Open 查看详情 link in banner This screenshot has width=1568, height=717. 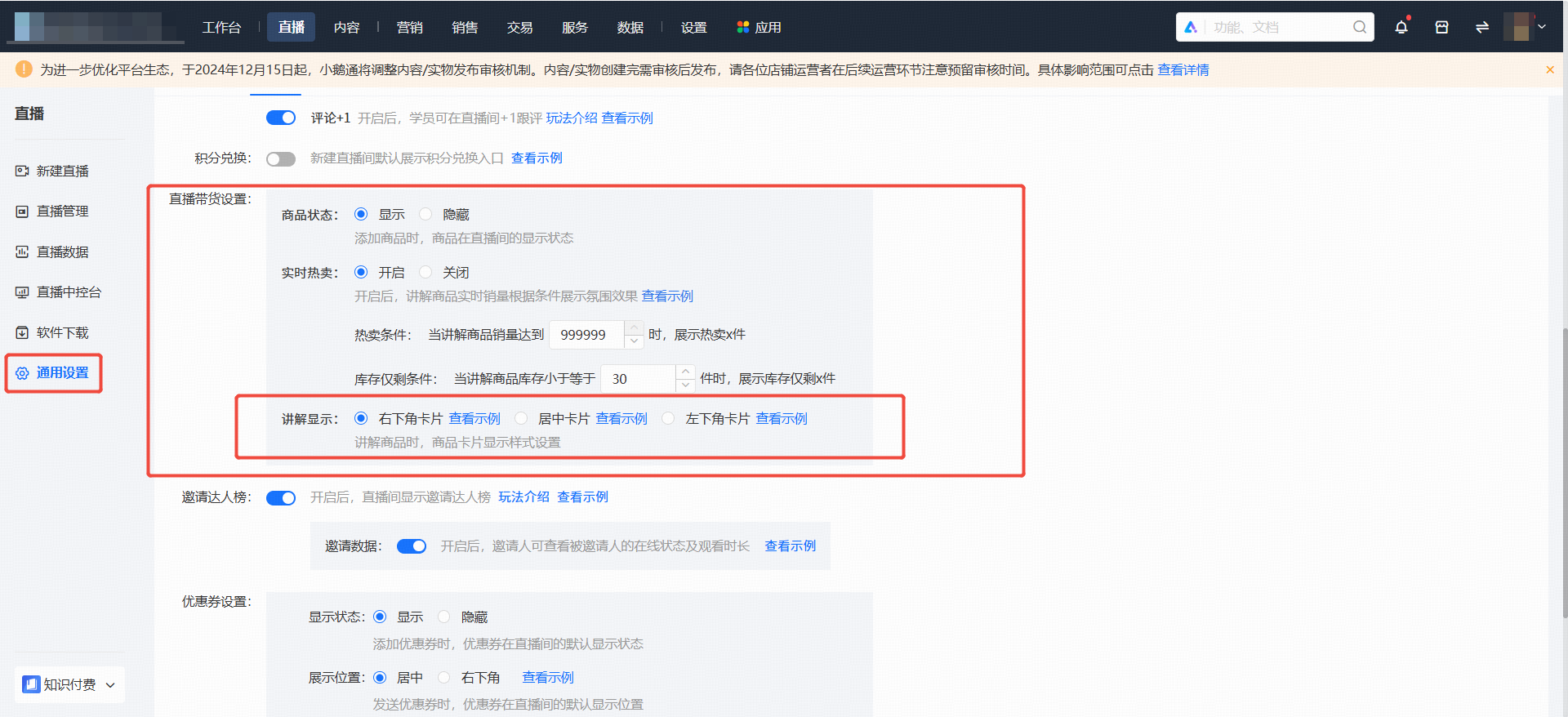pos(1183,70)
